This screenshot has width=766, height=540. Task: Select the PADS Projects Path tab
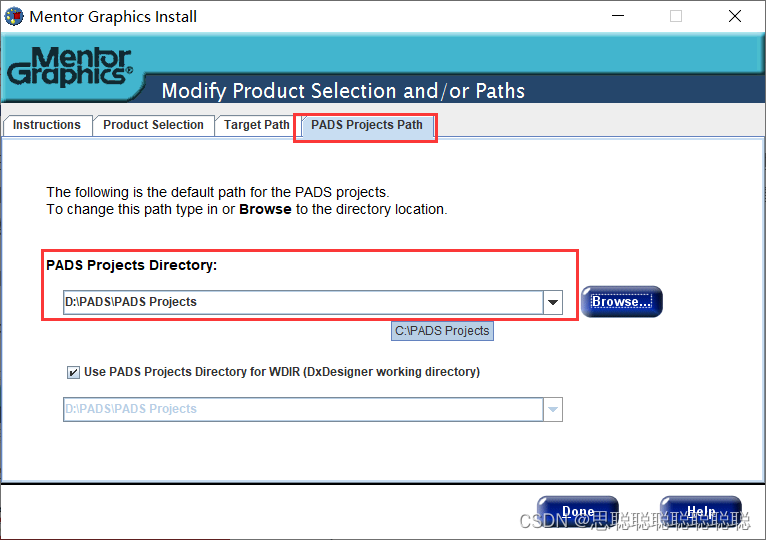point(366,125)
